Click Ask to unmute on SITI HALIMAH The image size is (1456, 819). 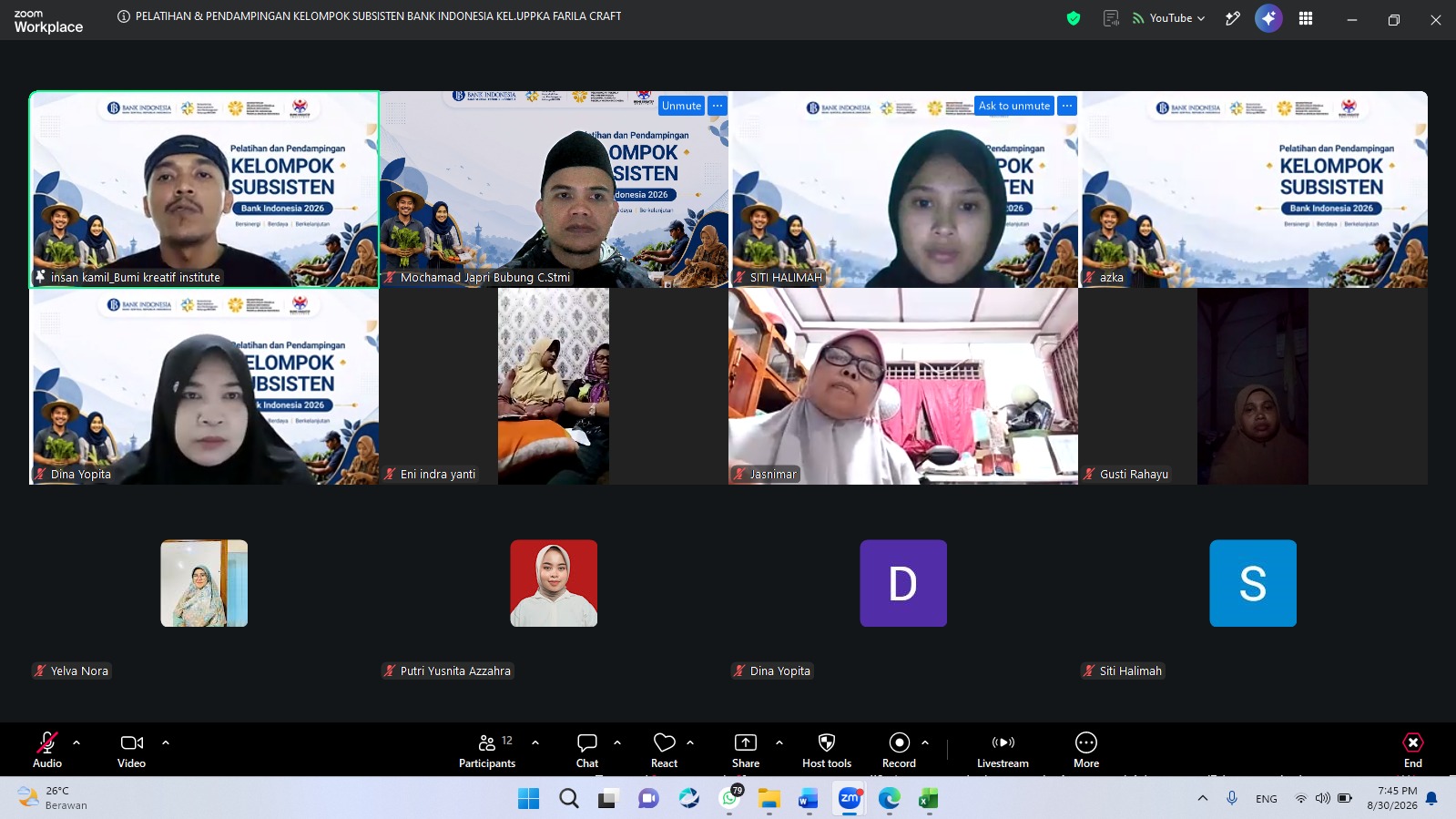tap(1014, 106)
